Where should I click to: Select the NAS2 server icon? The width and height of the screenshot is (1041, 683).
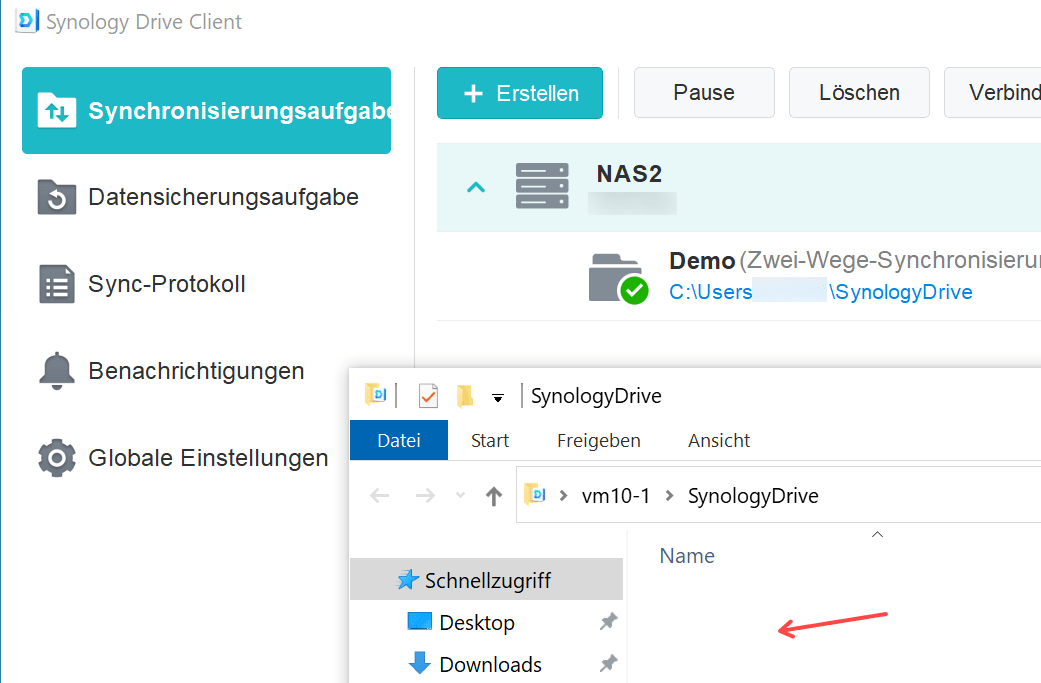[x=541, y=187]
